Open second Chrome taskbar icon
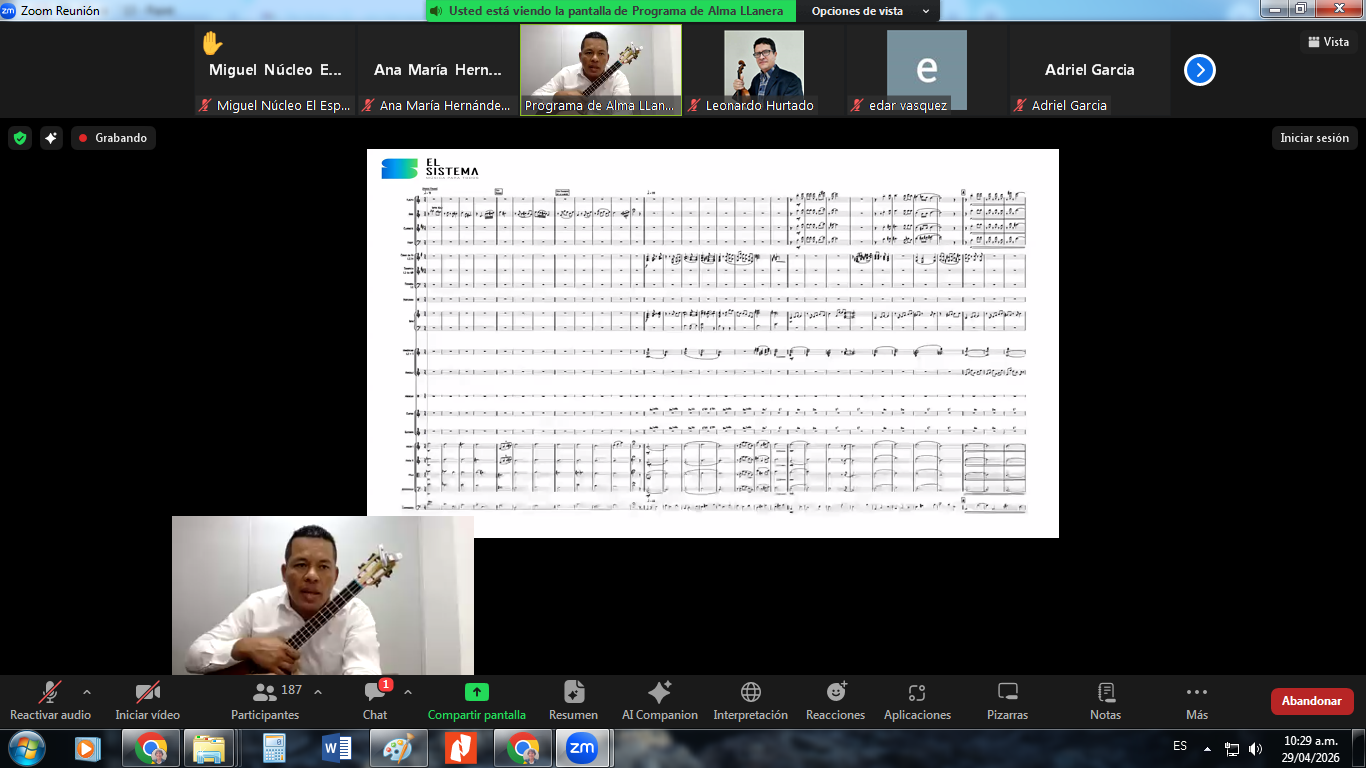Screen dimensions: 1366x768 click(523, 748)
